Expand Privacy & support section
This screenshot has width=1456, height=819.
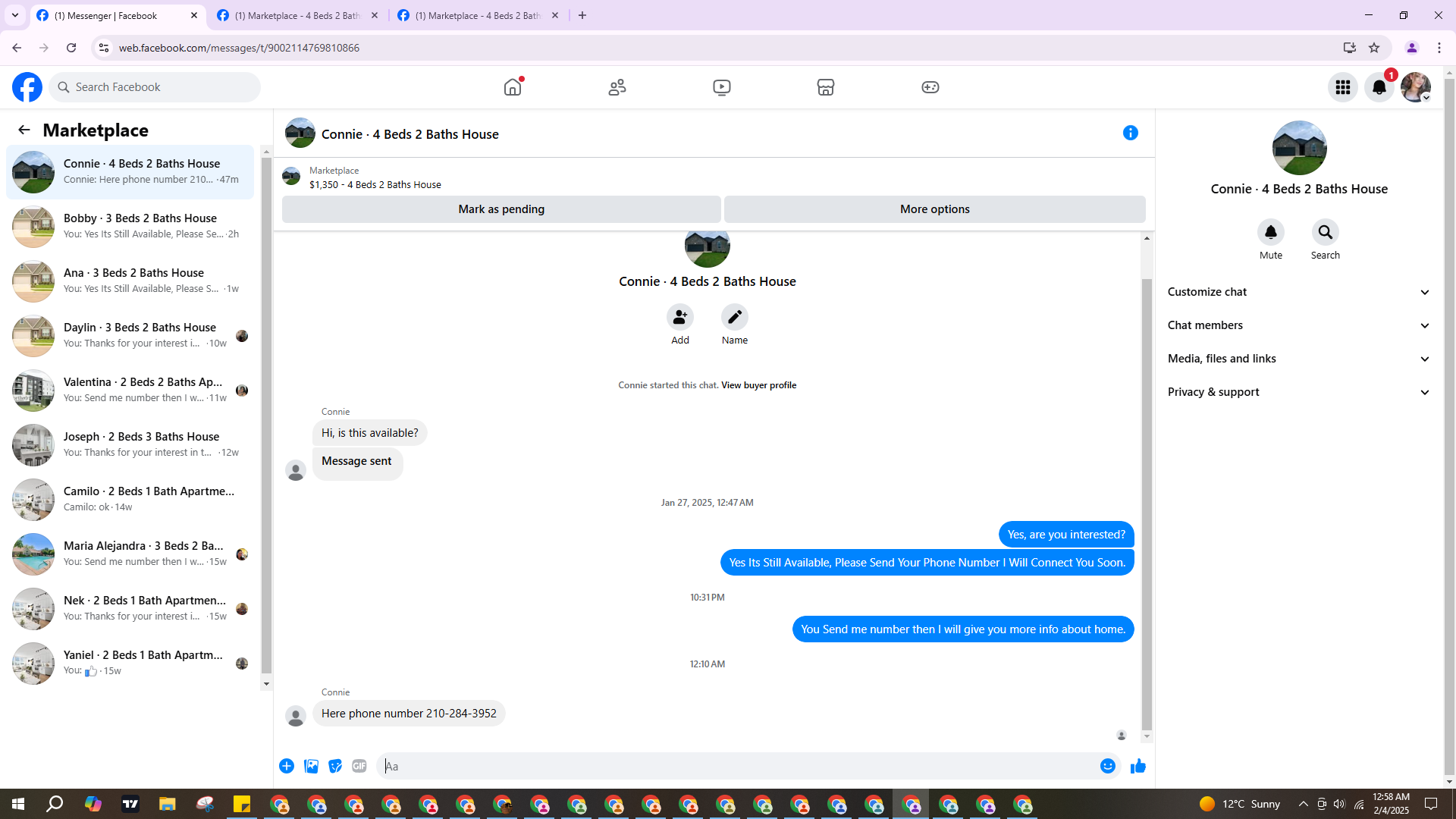tap(1299, 392)
